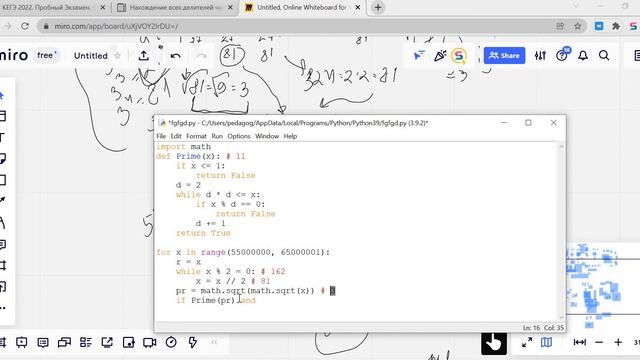Click the code line 'import math'
640x360 pixels.
(x=184, y=147)
